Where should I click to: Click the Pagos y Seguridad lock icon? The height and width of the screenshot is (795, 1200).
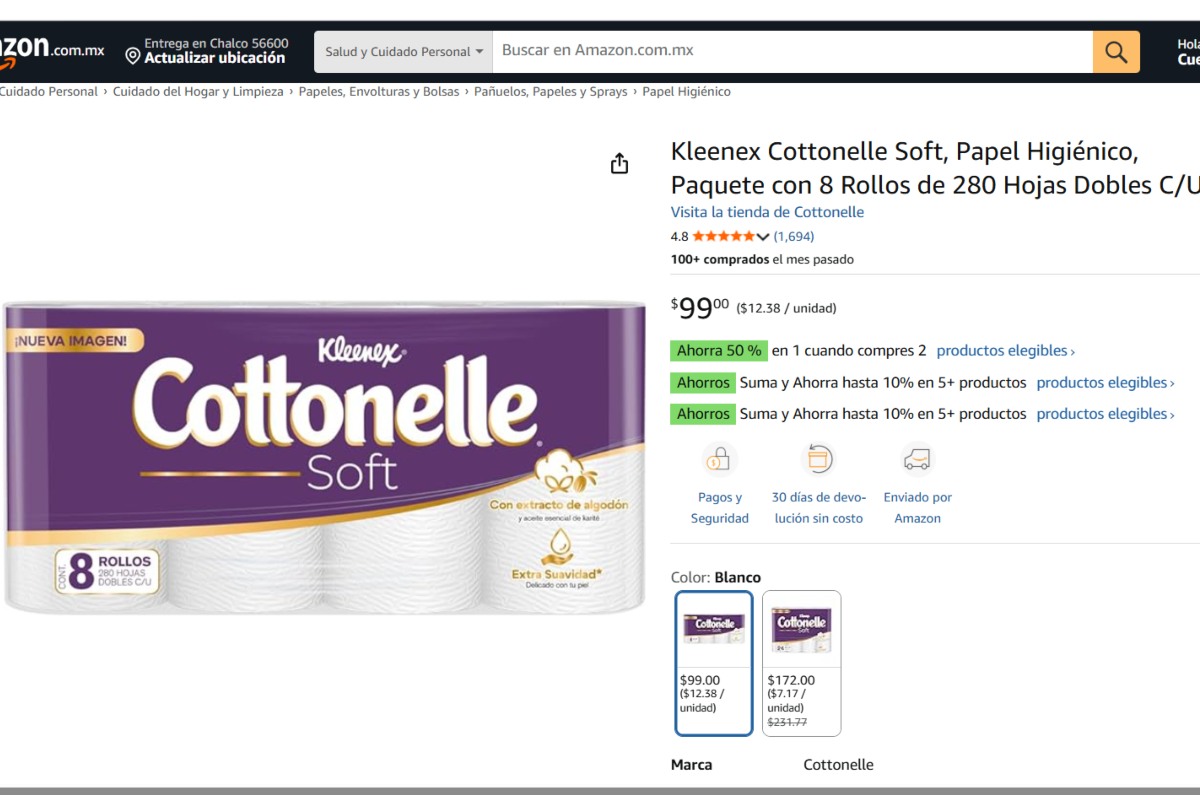click(719, 460)
